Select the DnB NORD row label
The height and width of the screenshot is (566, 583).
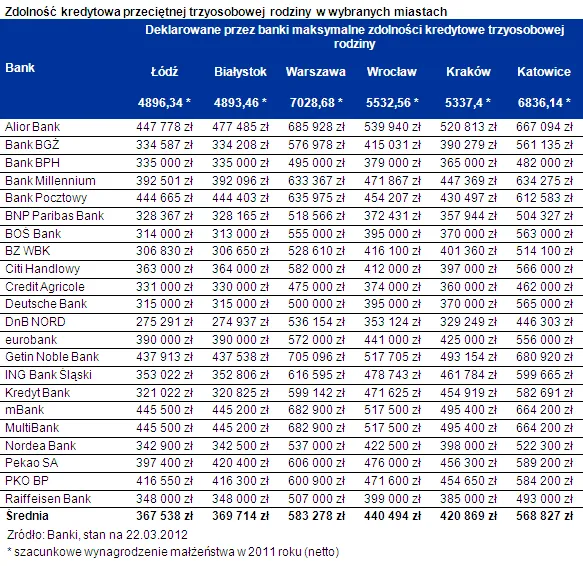point(35,322)
